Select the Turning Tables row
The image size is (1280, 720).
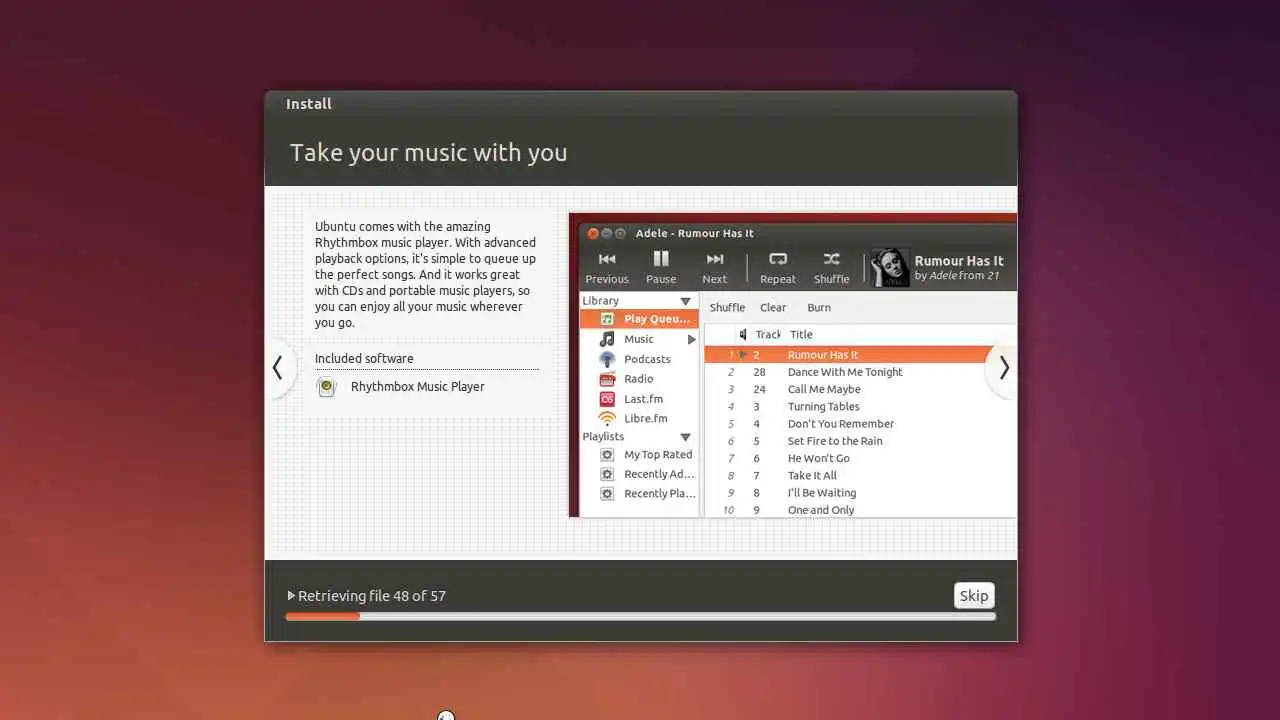pyautogui.click(x=860, y=407)
